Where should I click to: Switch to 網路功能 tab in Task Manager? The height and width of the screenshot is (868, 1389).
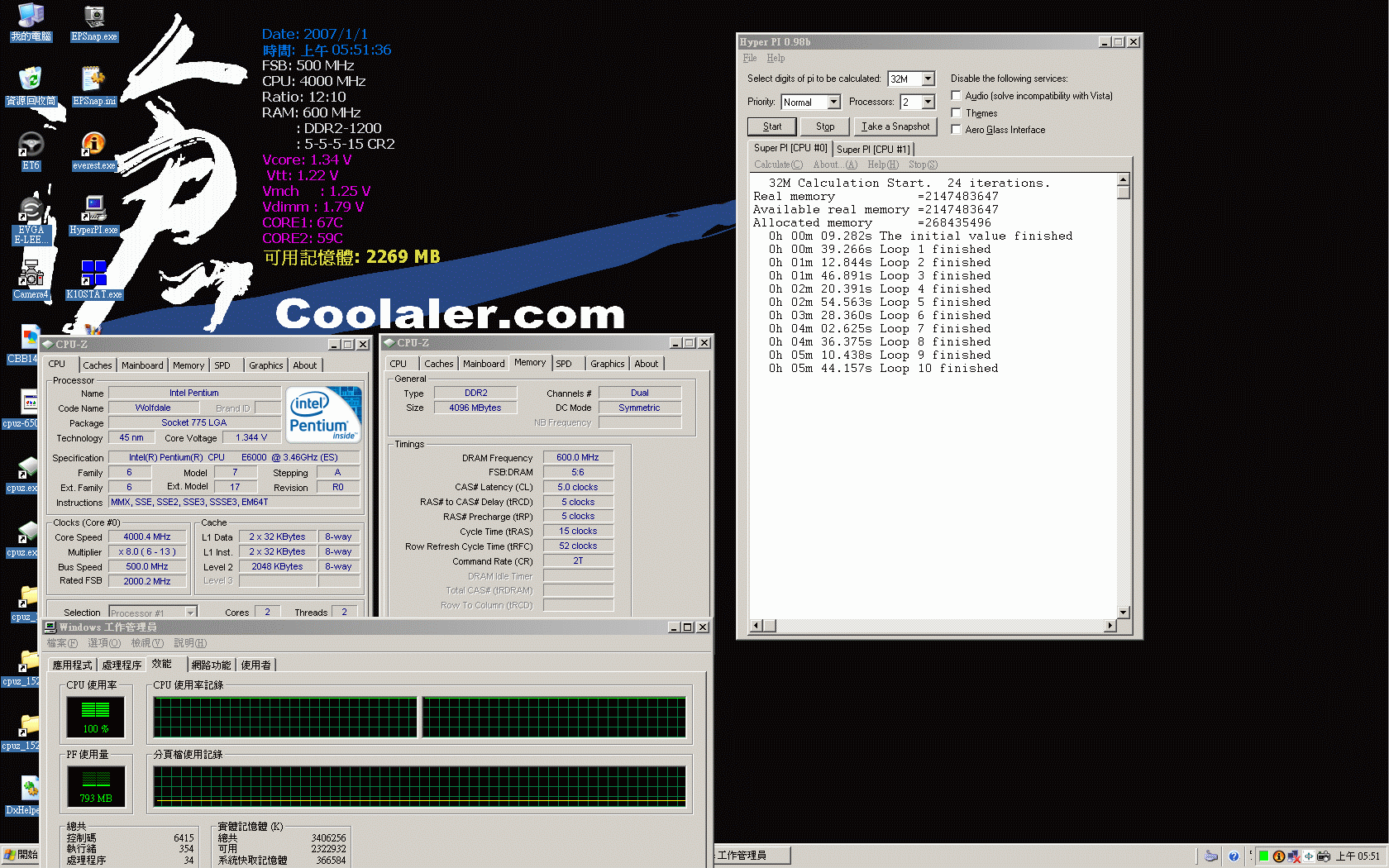pos(211,665)
